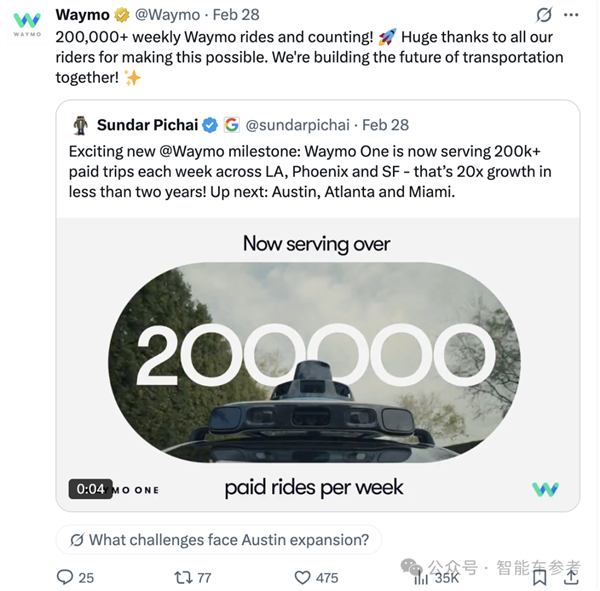Click the Grok icon at top right
This screenshot has height=591, width=600.
pos(545,15)
